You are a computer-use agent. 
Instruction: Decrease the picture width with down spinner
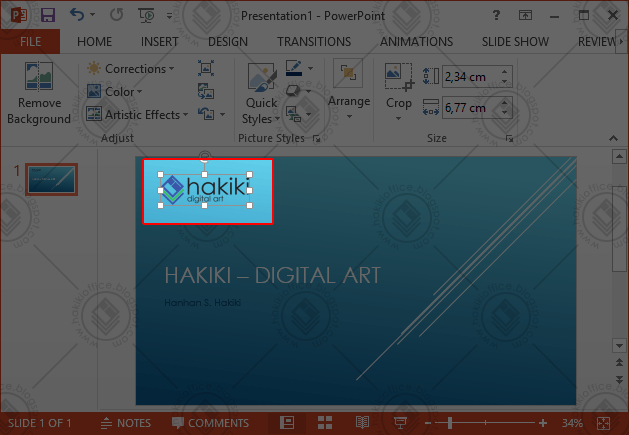pyautogui.click(x=505, y=113)
